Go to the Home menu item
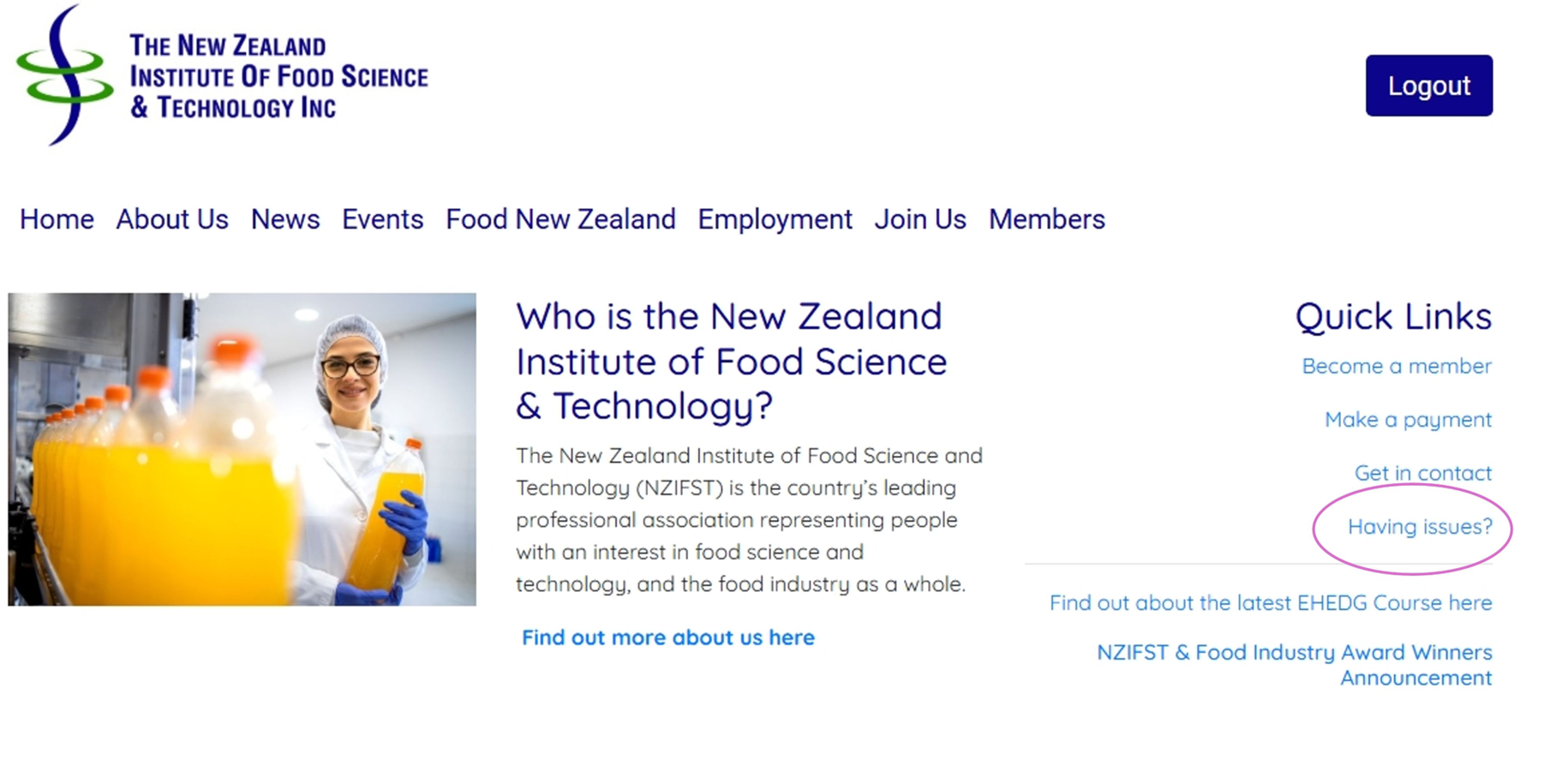1568x772 pixels. coord(57,220)
